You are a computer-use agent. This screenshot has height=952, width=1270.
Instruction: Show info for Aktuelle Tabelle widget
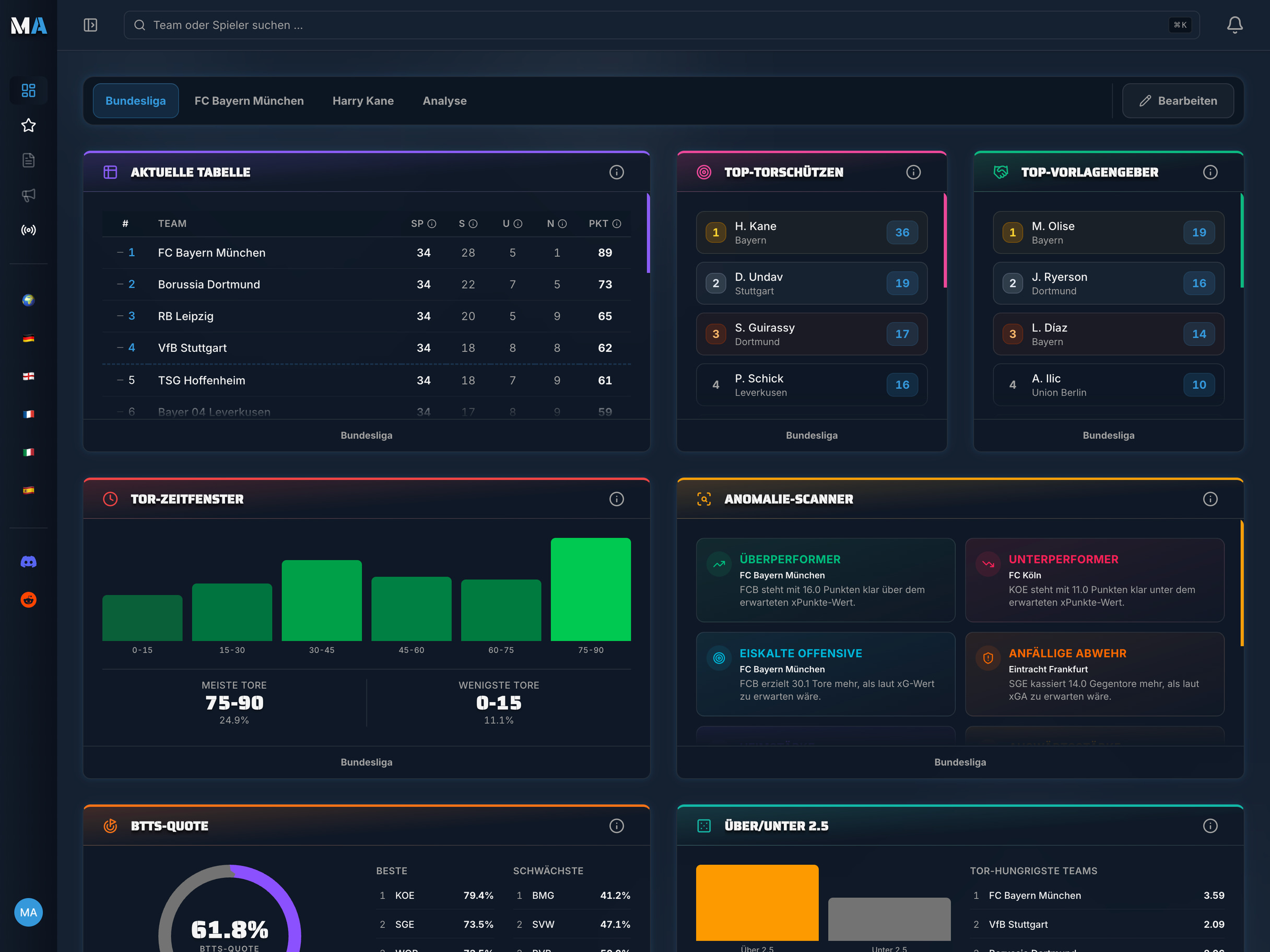pos(617,172)
